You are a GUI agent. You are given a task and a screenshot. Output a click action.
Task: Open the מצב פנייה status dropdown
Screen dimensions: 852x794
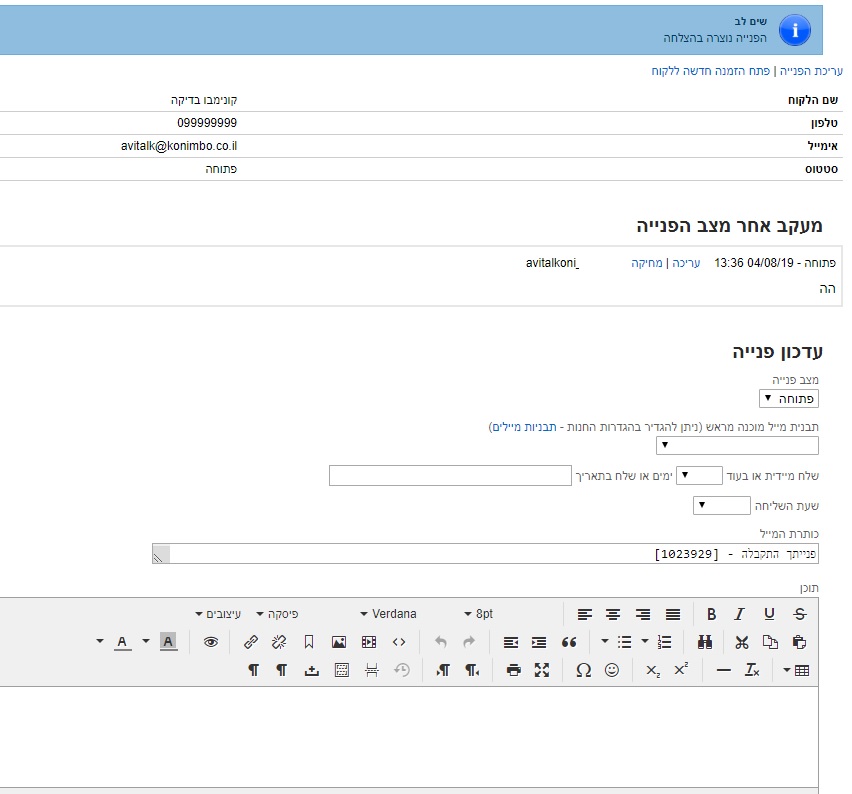tap(789, 398)
